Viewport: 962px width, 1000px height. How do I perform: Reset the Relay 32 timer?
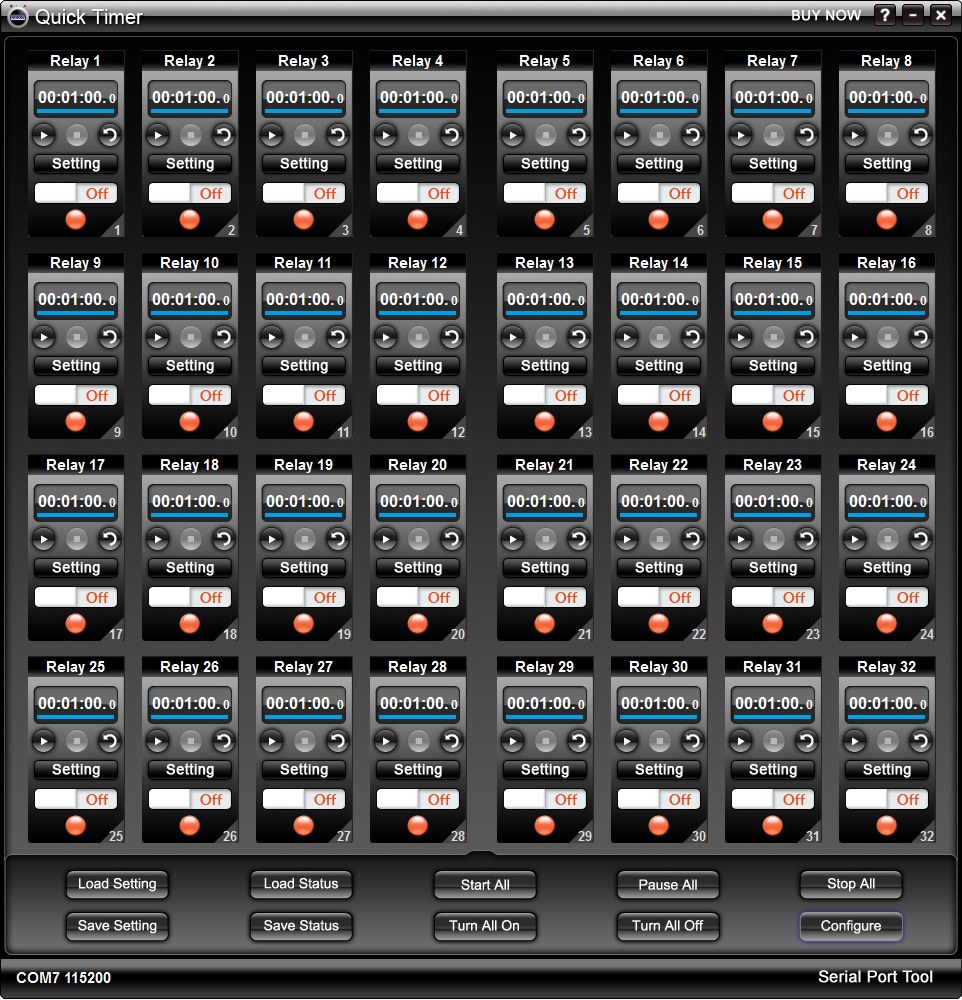[x=921, y=741]
